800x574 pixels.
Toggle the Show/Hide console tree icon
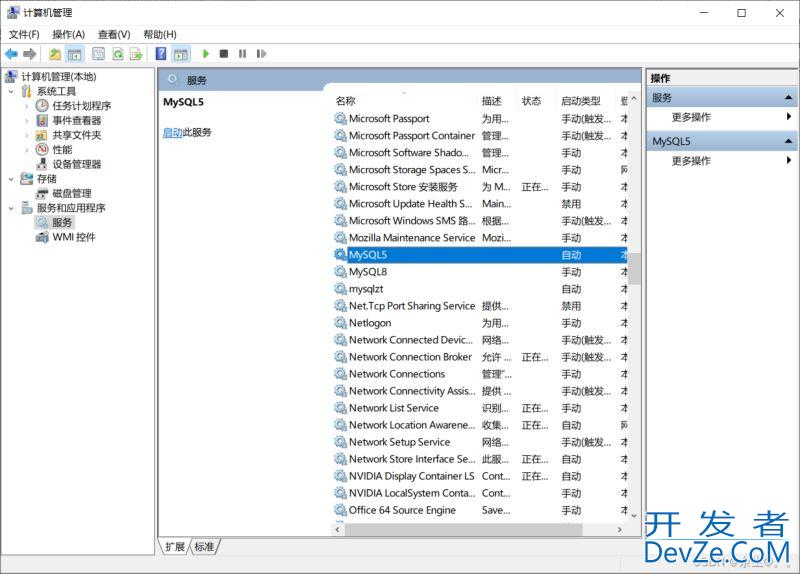click(74, 54)
